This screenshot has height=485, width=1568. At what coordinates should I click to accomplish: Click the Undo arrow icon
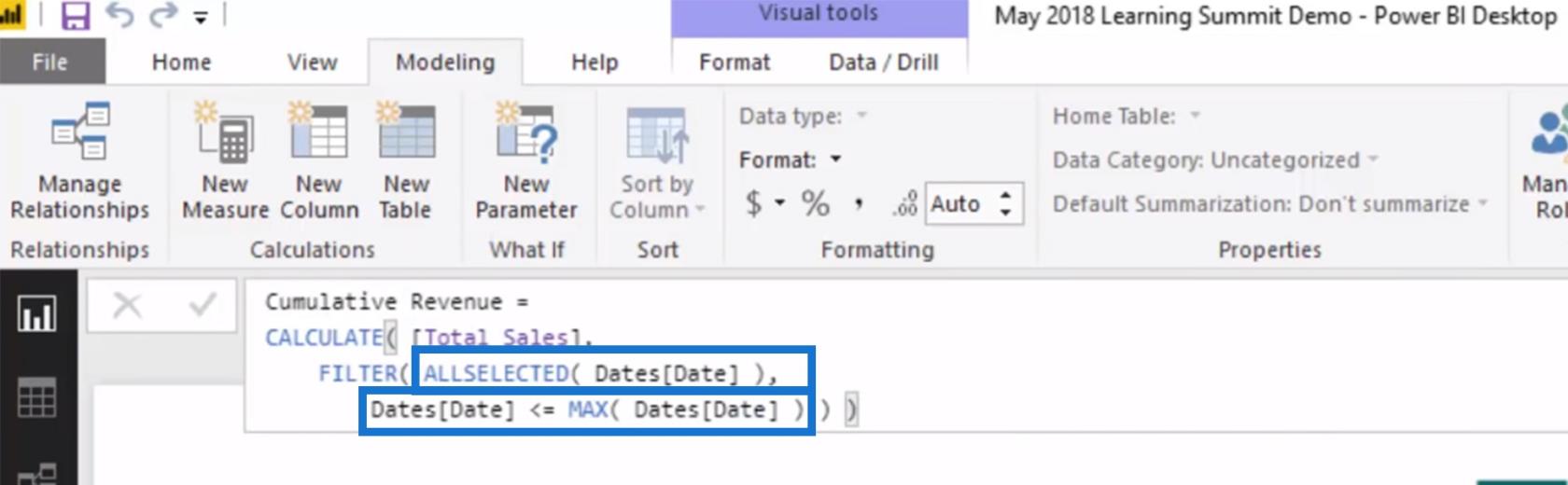tap(119, 16)
